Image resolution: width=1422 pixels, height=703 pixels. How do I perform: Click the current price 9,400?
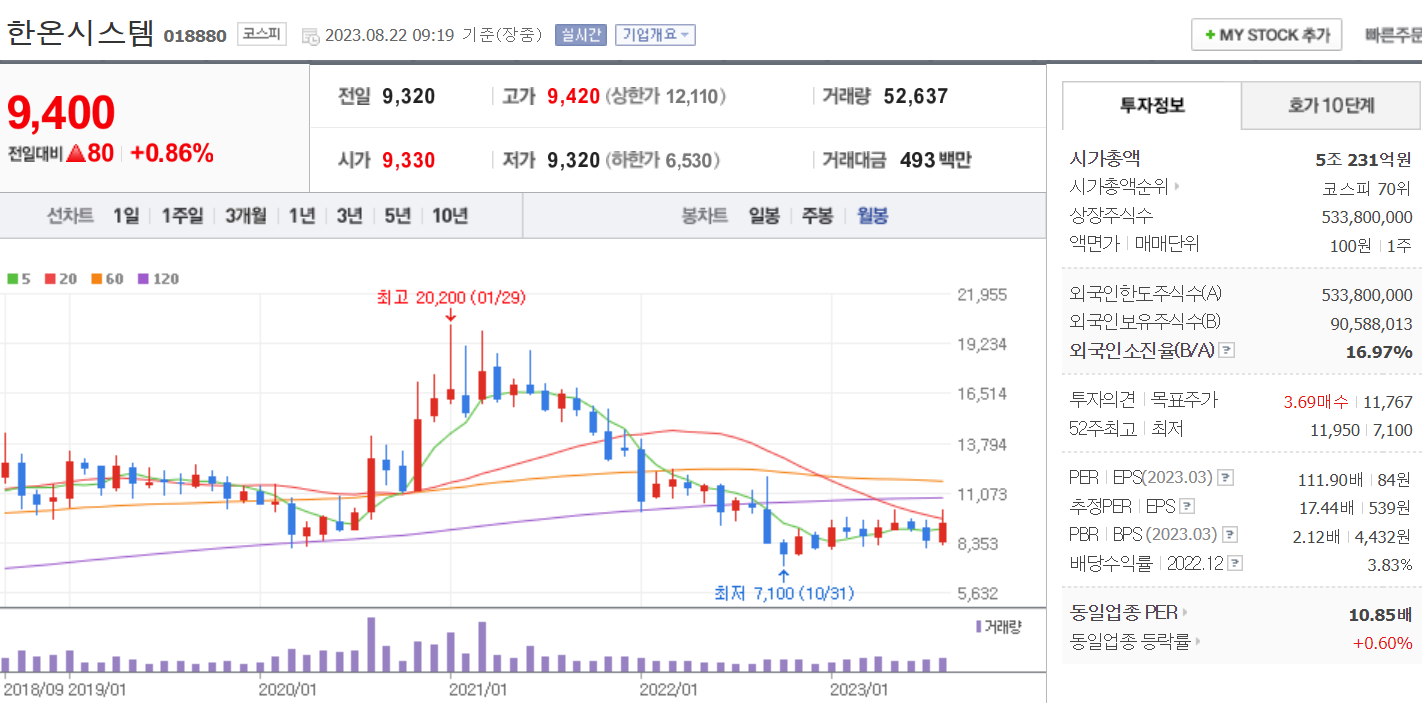tap(61, 114)
